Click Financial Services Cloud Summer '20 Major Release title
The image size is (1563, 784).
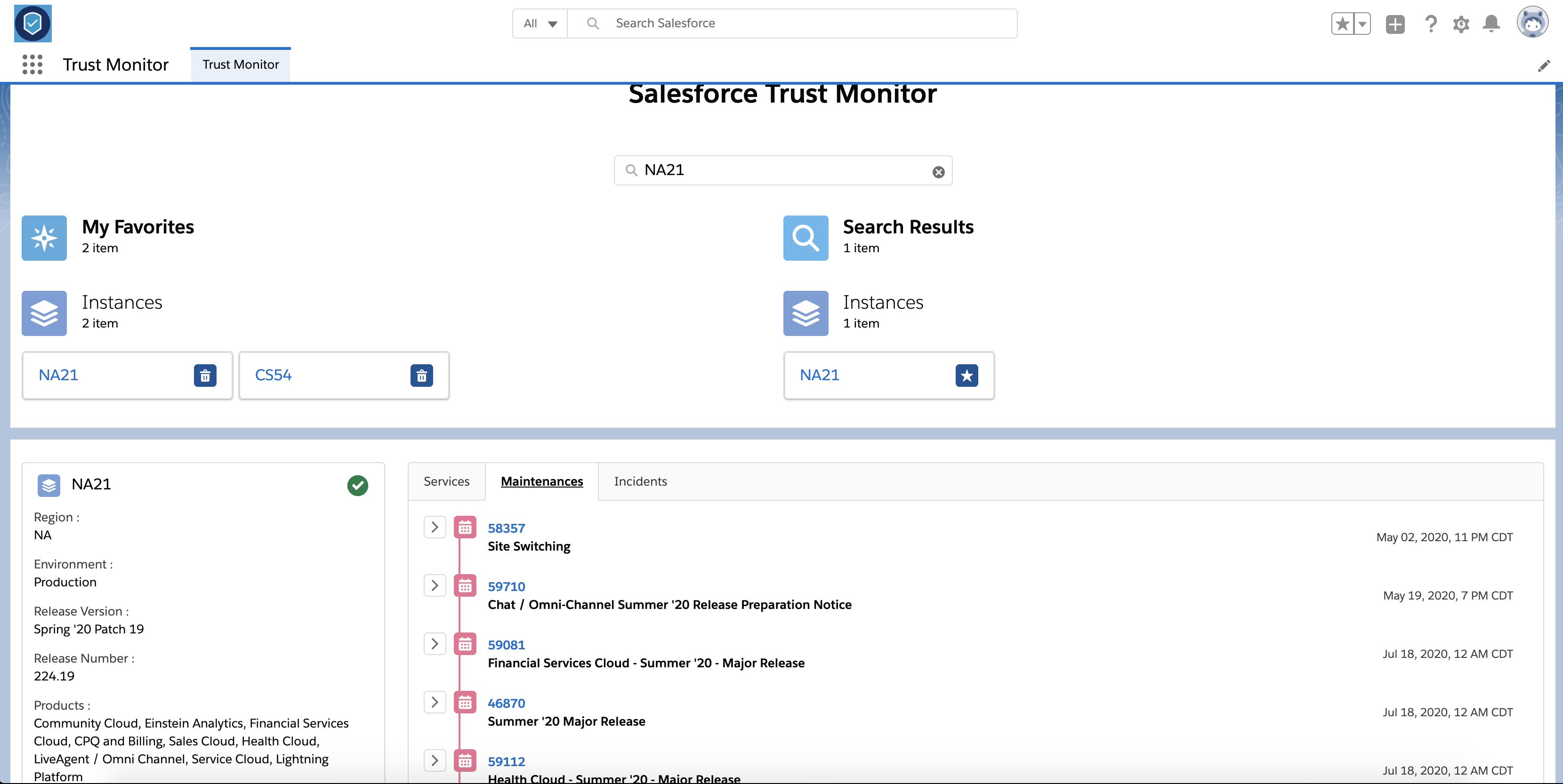coord(646,663)
